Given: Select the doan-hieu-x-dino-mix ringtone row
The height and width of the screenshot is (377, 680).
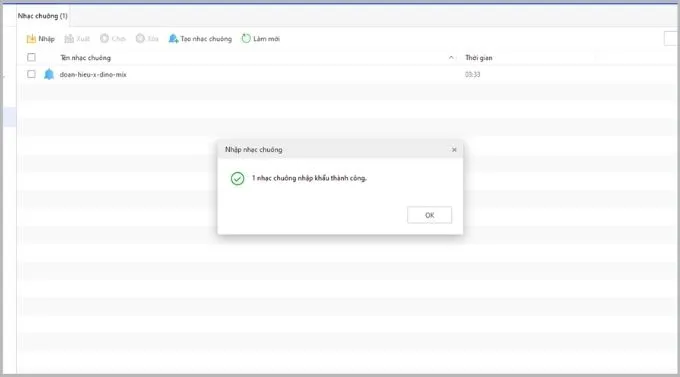Looking at the screenshot, I should point(347,74).
